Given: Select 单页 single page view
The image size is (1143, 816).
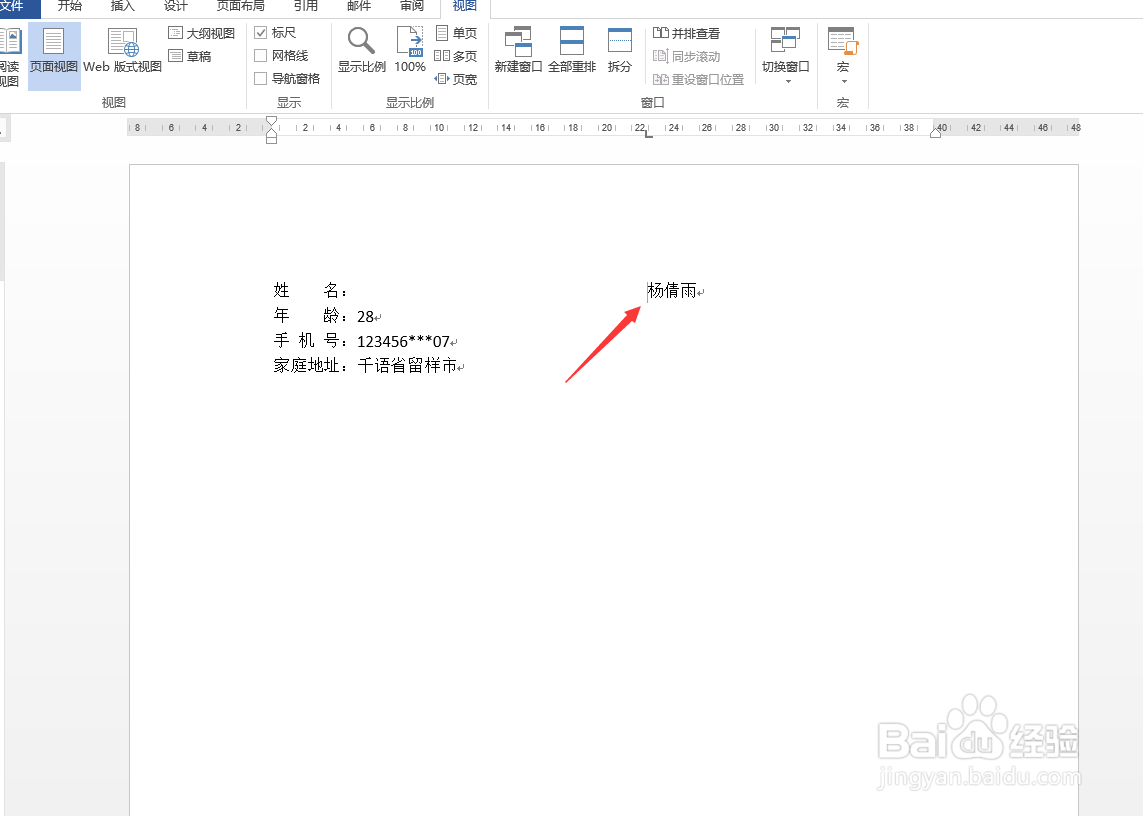Looking at the screenshot, I should [456, 32].
